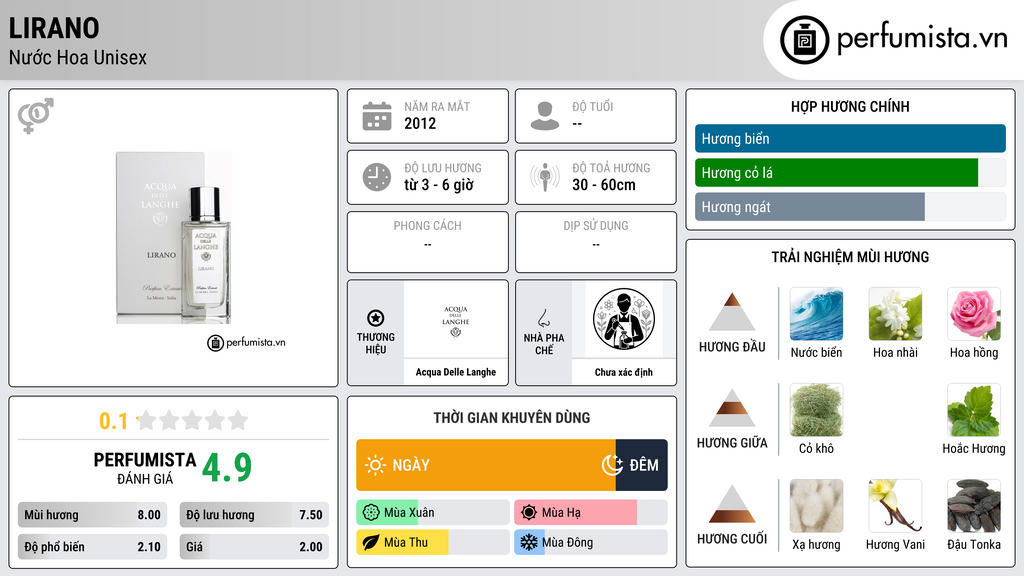Click the Hương đầu pyramid icon
The height and width of the screenshot is (576, 1024).
[732, 312]
